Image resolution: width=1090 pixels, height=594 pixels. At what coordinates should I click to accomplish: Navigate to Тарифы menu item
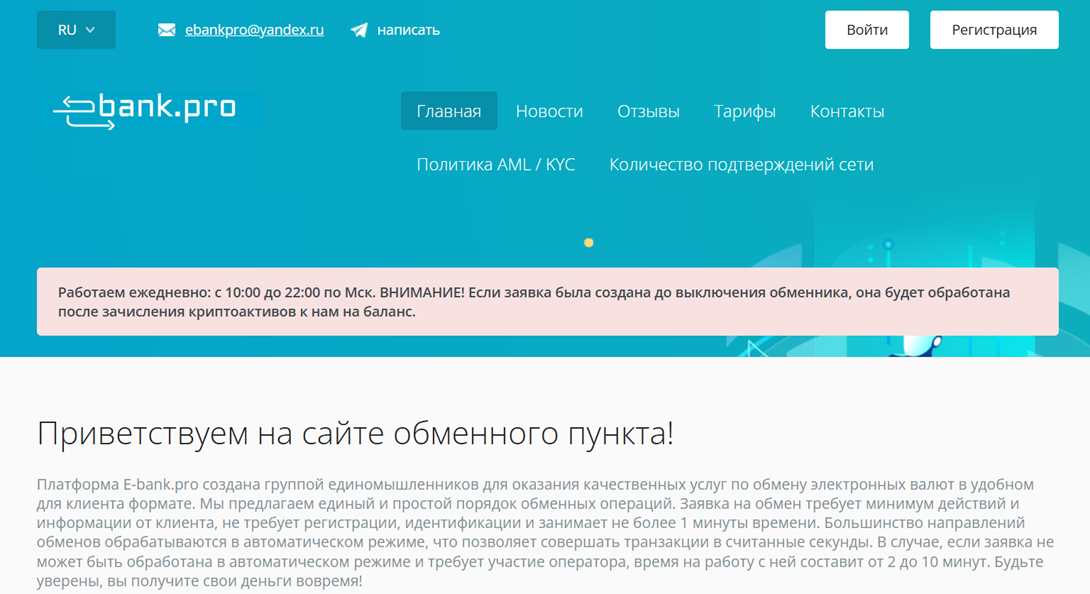(x=745, y=111)
